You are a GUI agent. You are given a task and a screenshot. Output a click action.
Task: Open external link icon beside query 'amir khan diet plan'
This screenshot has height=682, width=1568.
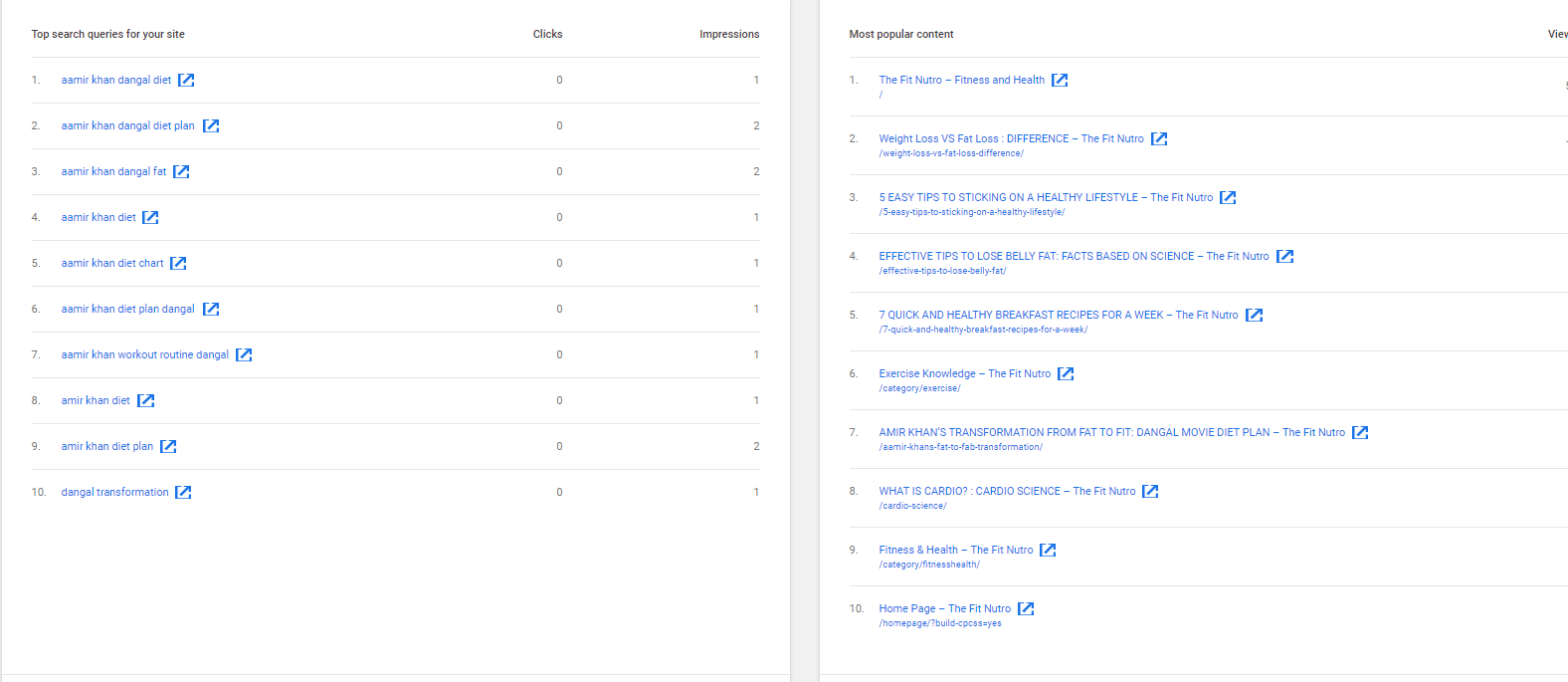[168, 446]
